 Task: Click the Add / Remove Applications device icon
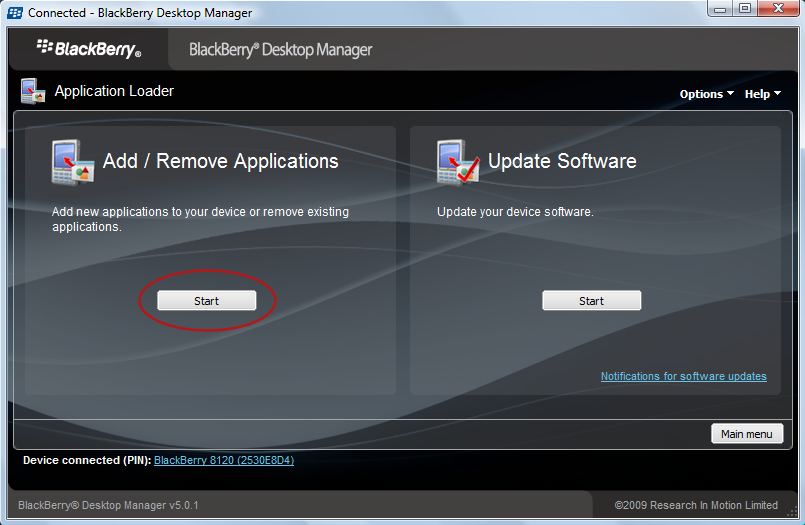[72, 162]
